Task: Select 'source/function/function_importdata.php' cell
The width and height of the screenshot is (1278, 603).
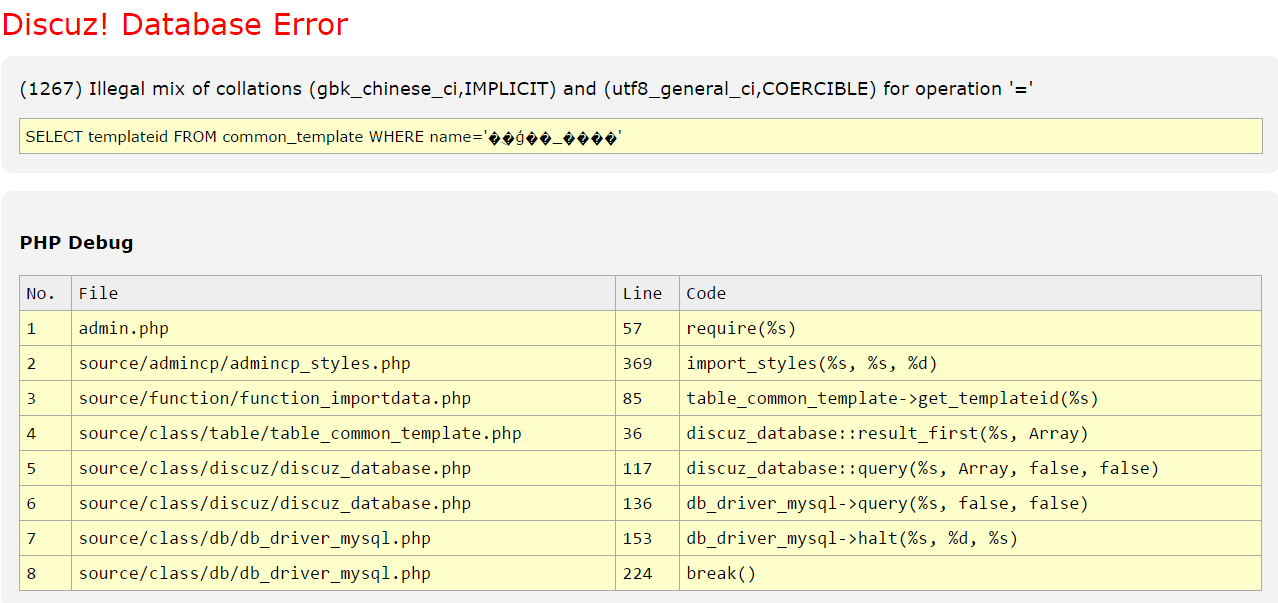Action: (x=343, y=398)
